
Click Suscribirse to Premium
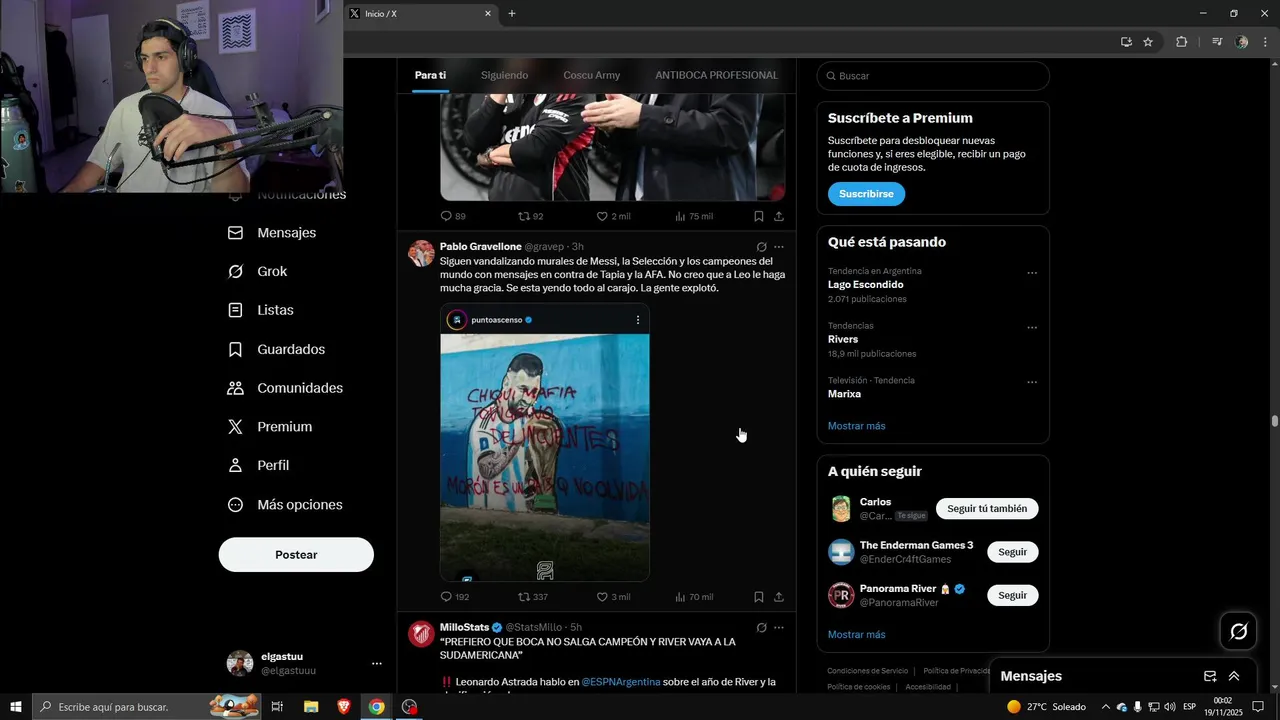tap(866, 194)
